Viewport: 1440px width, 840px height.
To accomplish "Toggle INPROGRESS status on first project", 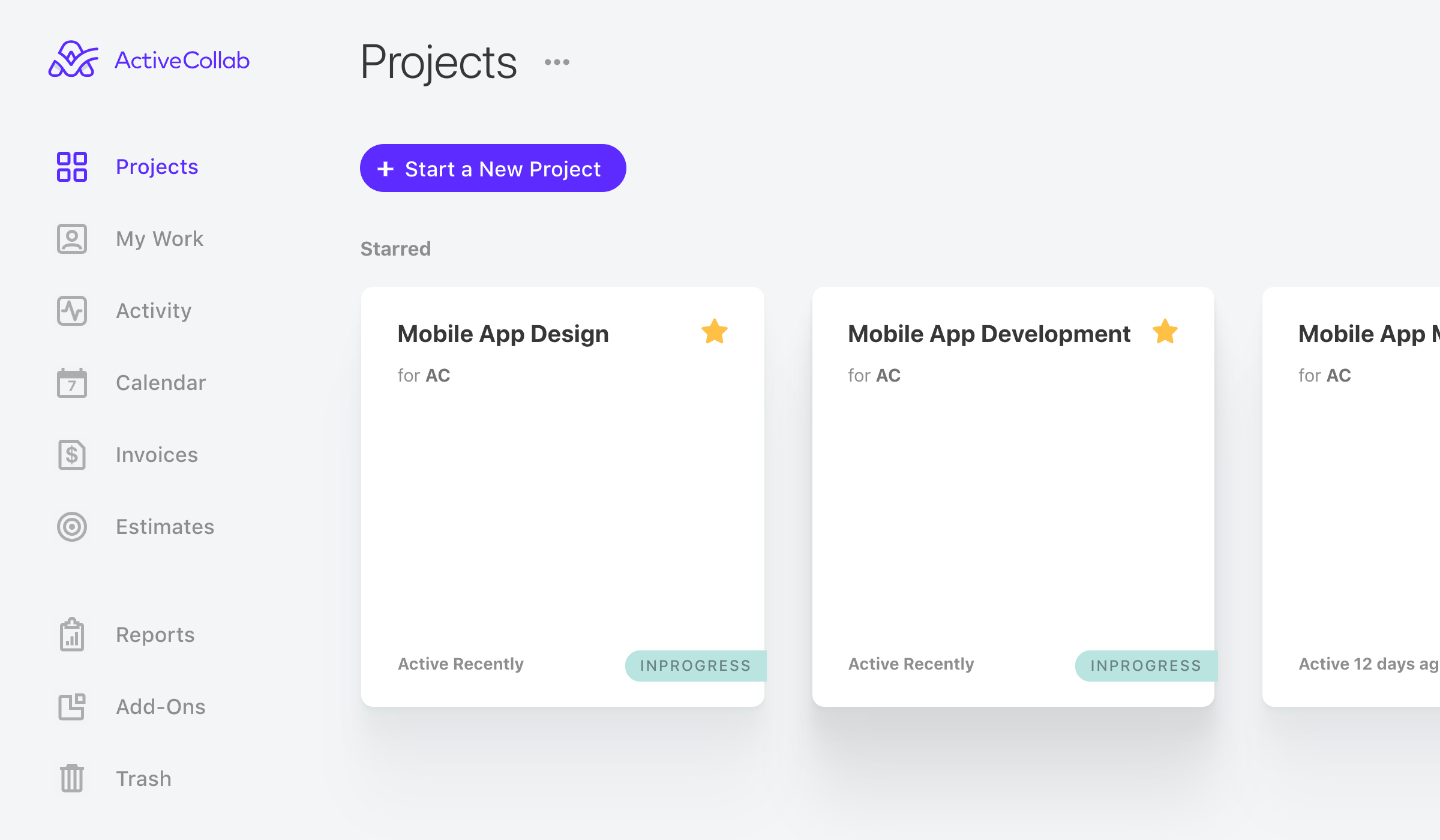I will [x=695, y=663].
